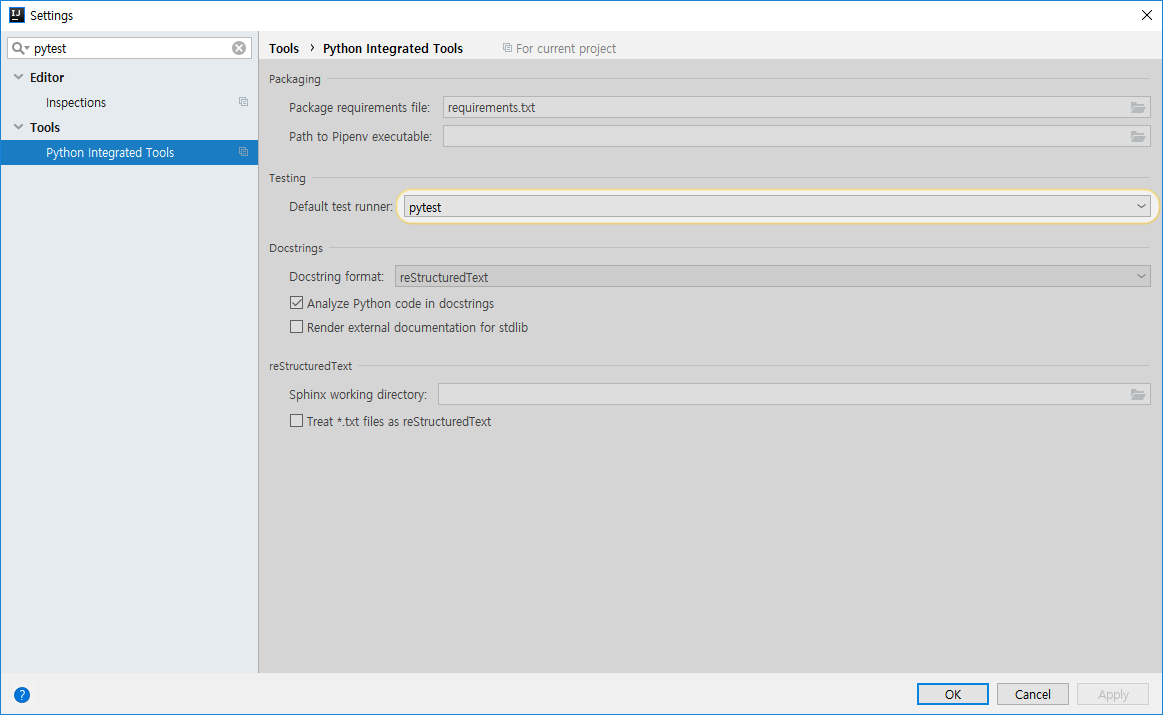The width and height of the screenshot is (1163, 715).
Task: Collapse the Tools tree node
Action: 19,127
